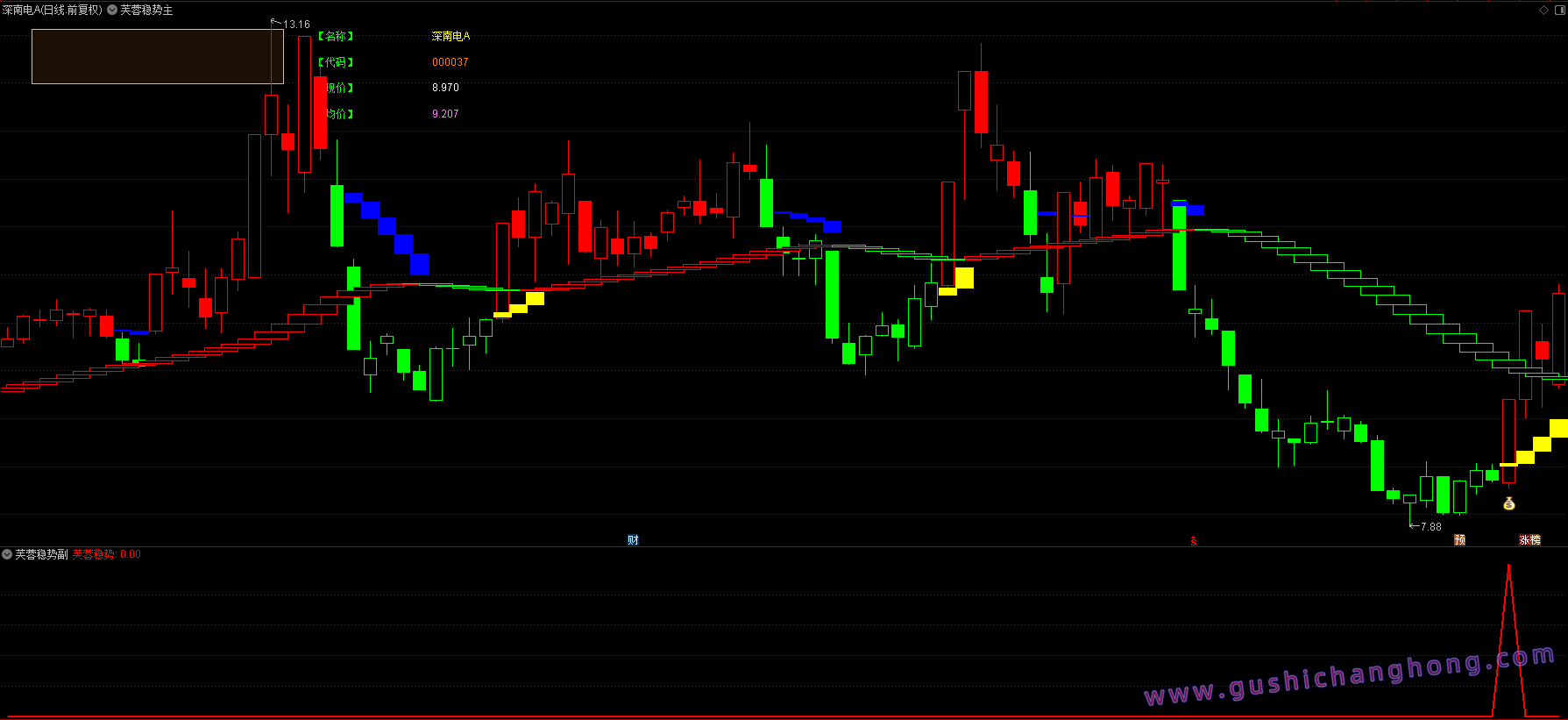
Task: Expand the 芙蓉稳势副 sub-chart dropdown arrow
Action: (x=7, y=554)
